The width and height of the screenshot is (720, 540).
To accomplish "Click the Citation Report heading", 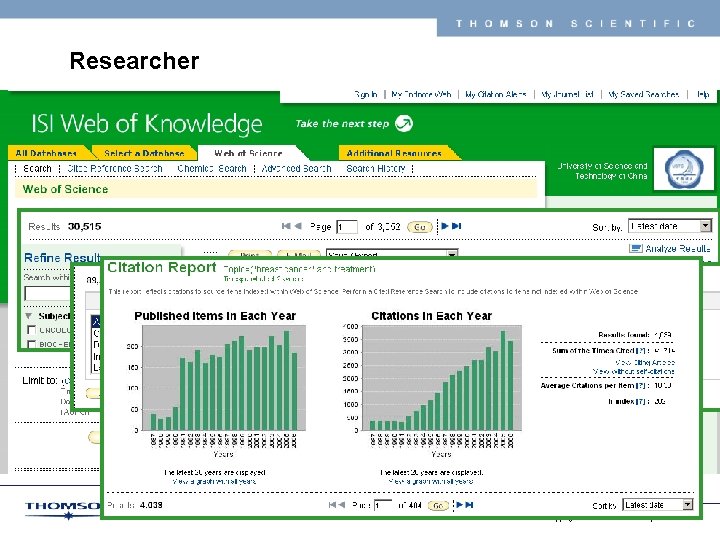I will [162, 267].
